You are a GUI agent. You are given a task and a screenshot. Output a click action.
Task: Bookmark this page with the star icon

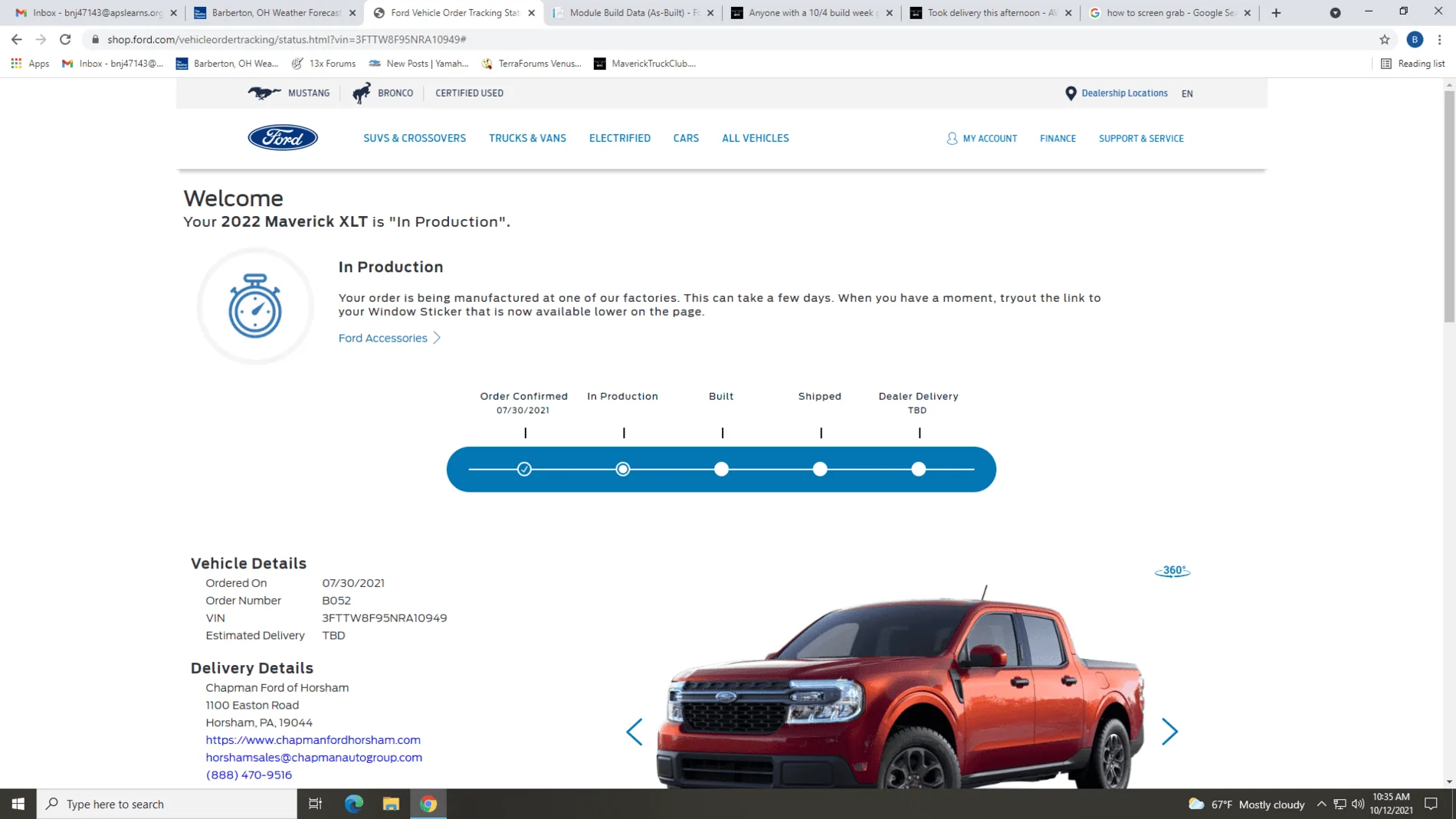point(1384,39)
